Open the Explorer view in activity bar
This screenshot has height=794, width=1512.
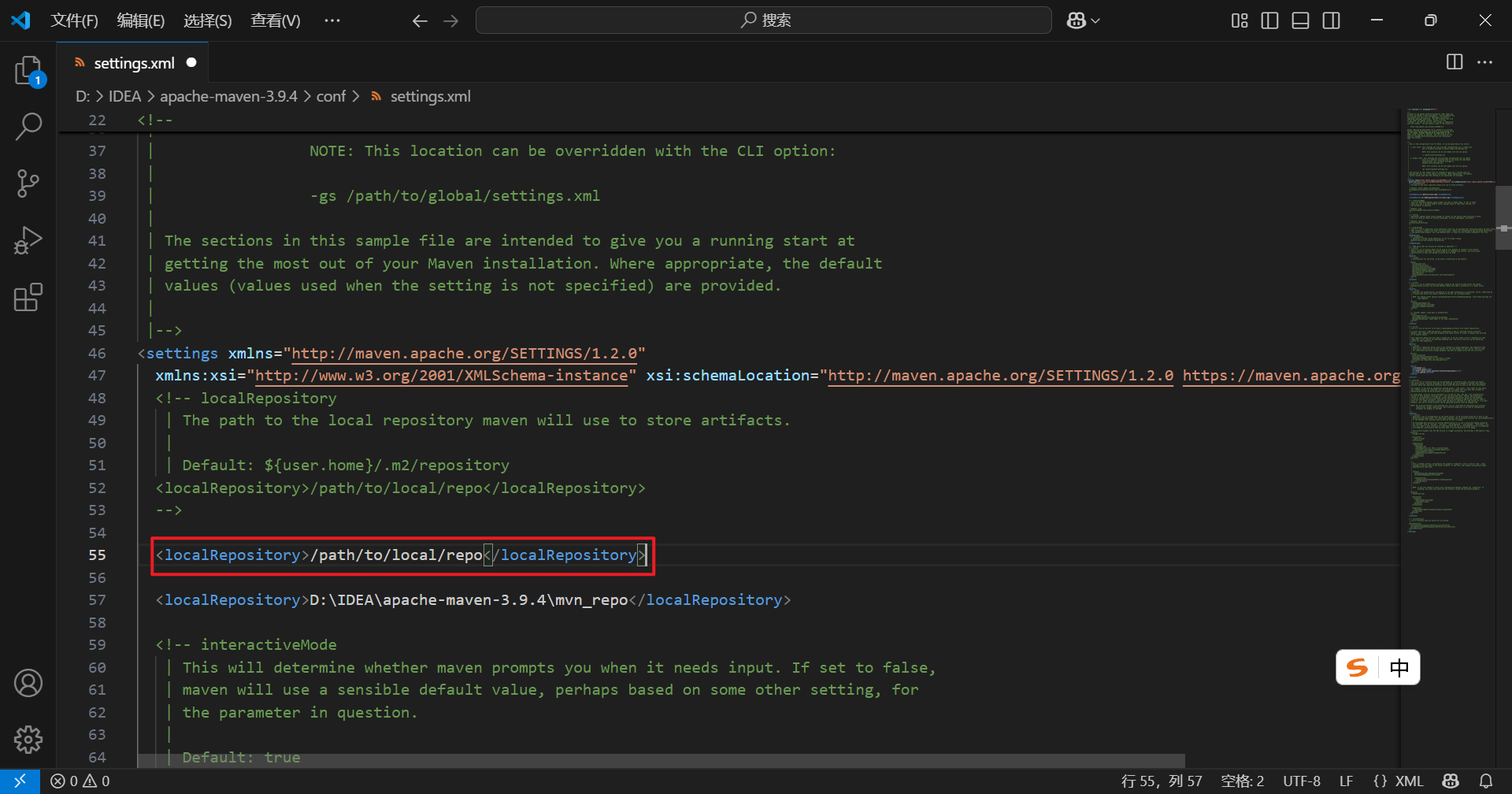tap(28, 70)
